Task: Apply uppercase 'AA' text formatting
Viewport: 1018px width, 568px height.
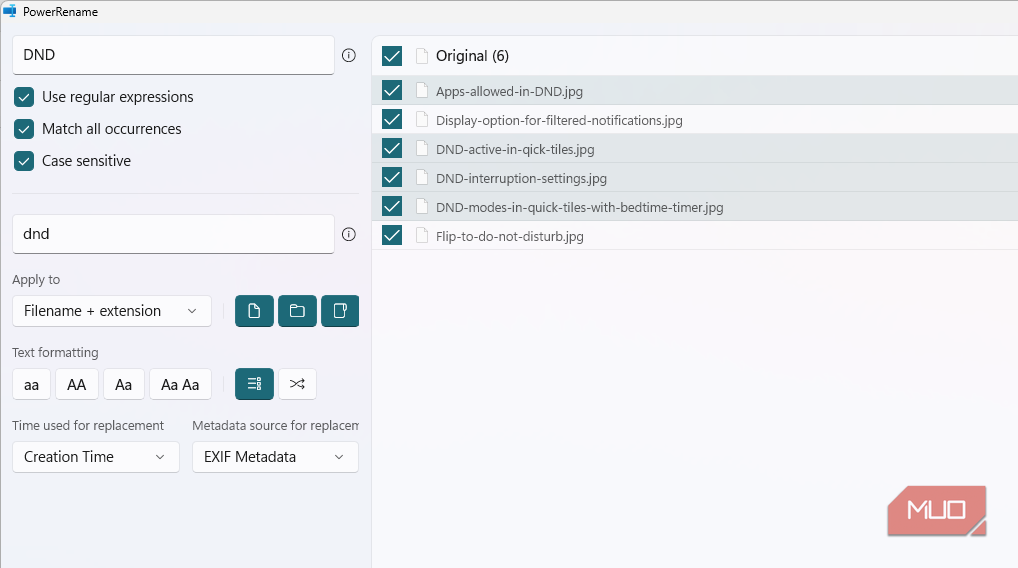Action: click(x=76, y=384)
